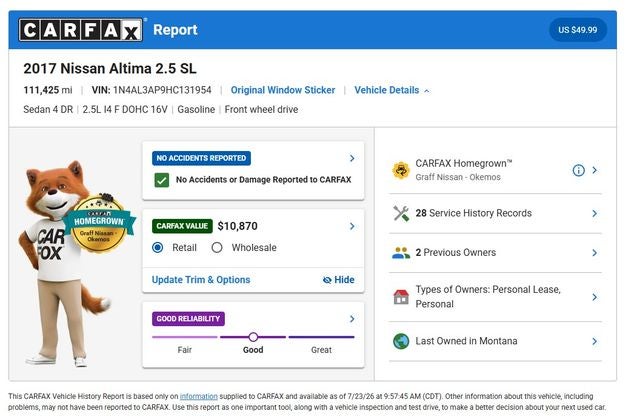Viewport: 640px width, 416px height.
Task: Click the Fair segment of reliability bar
Action: pyautogui.click(x=184, y=337)
